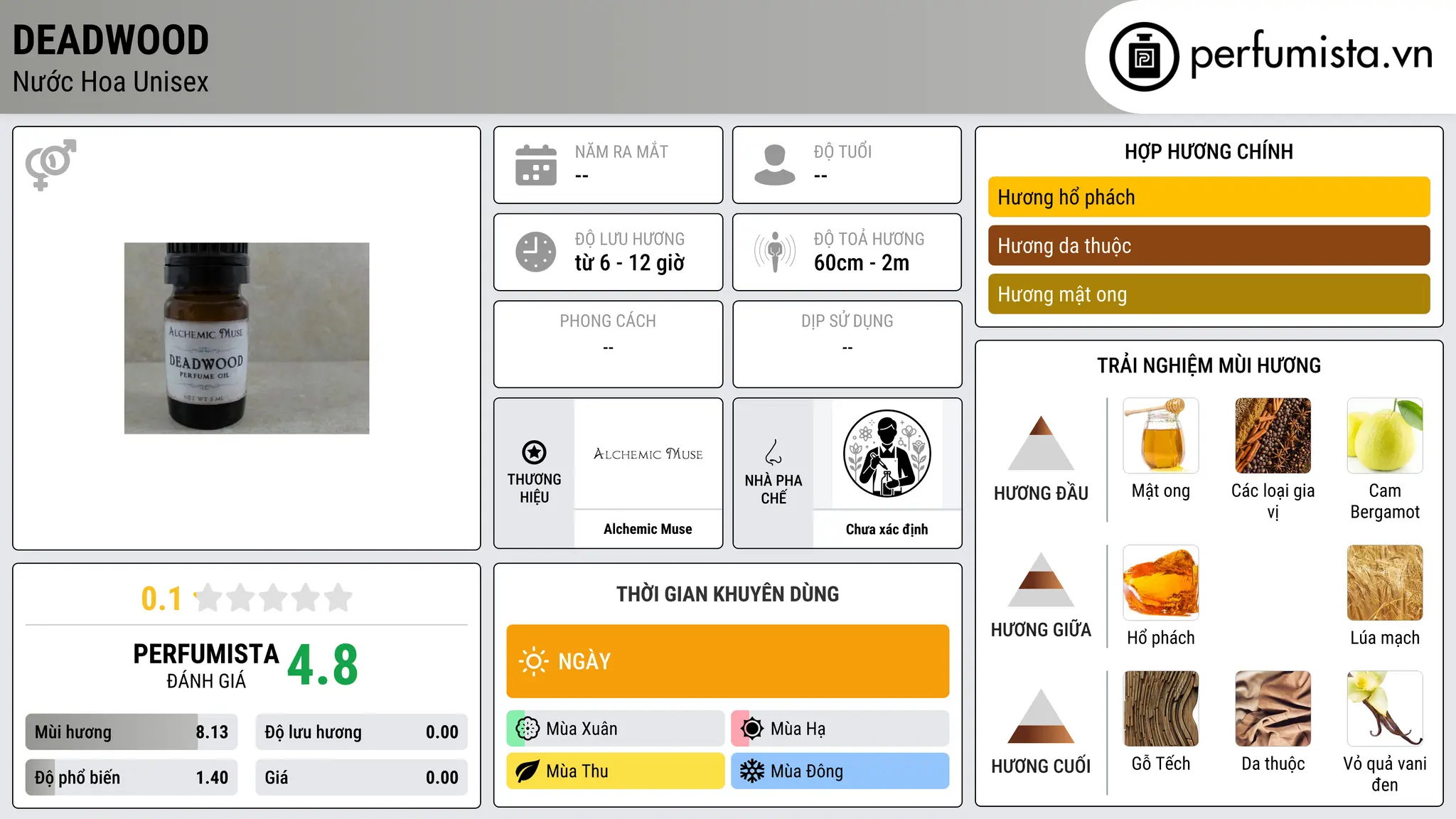Select the Gỗ Tếch note image
This screenshot has height=819, width=1456.
[x=1161, y=709]
